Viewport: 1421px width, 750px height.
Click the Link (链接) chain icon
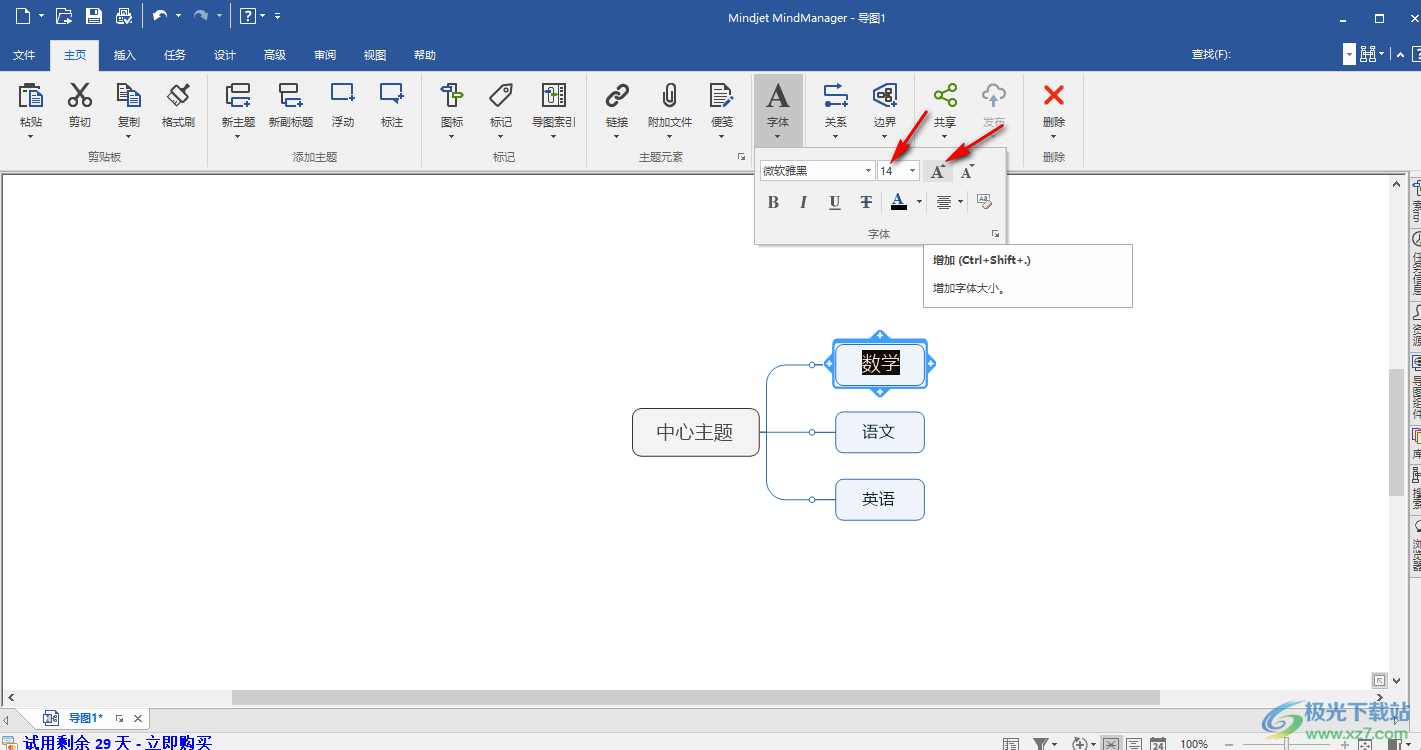[617, 95]
